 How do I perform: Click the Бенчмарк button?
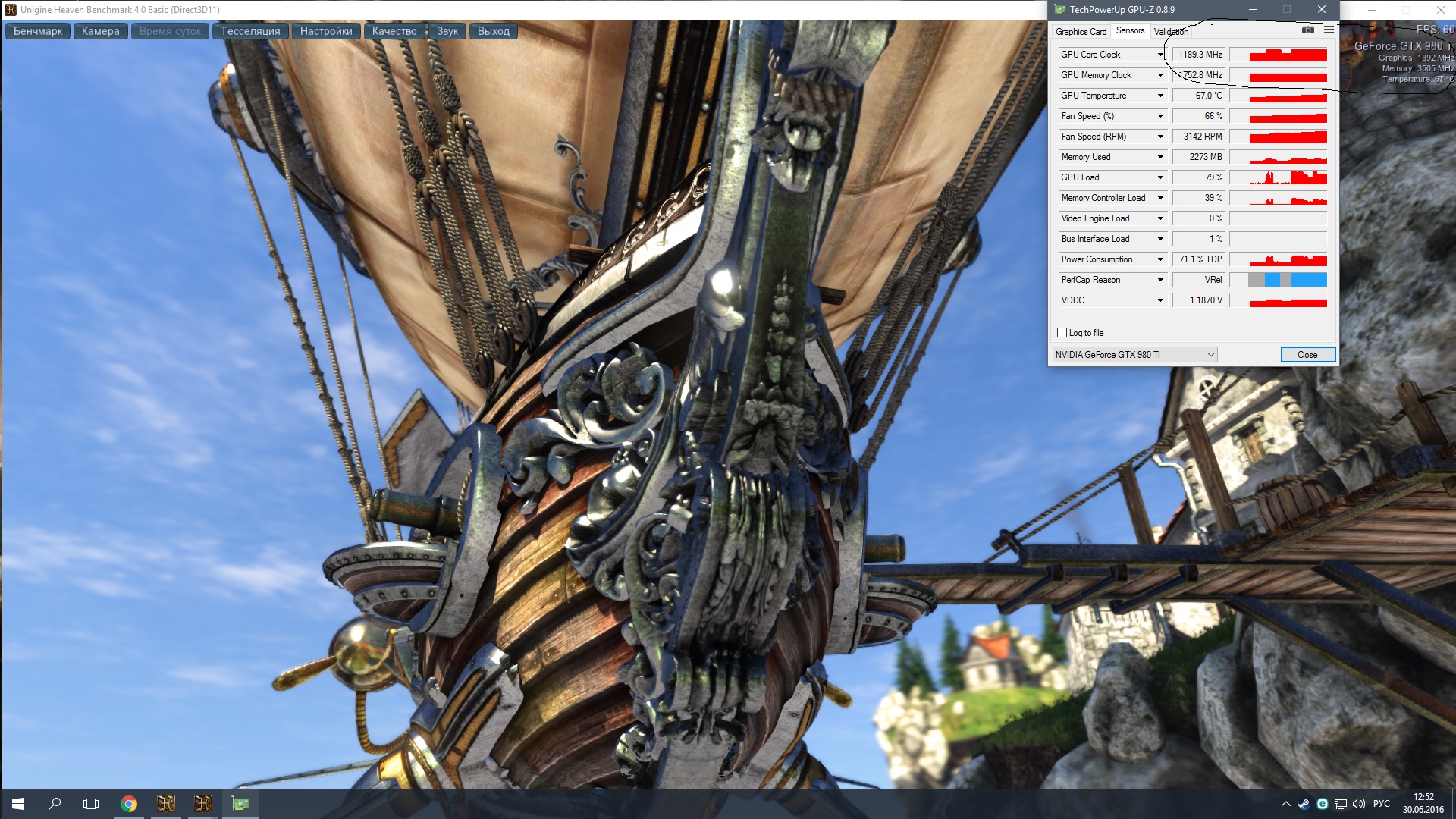tap(38, 31)
